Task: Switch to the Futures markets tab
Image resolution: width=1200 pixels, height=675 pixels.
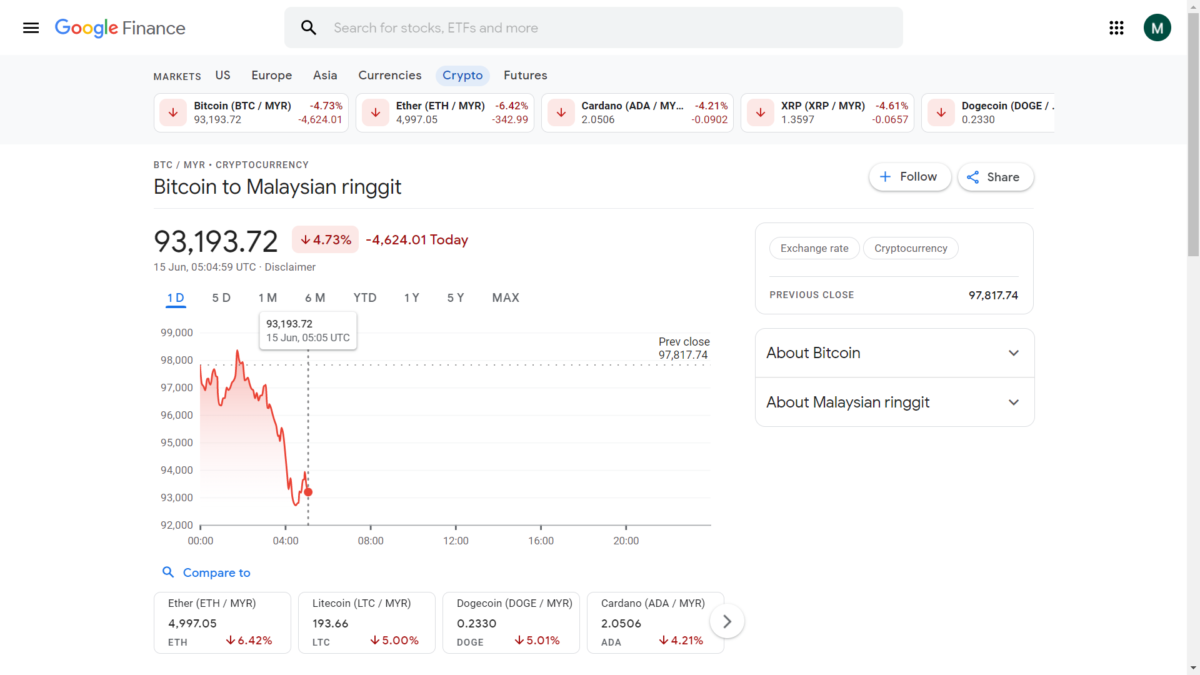Action: coord(525,75)
